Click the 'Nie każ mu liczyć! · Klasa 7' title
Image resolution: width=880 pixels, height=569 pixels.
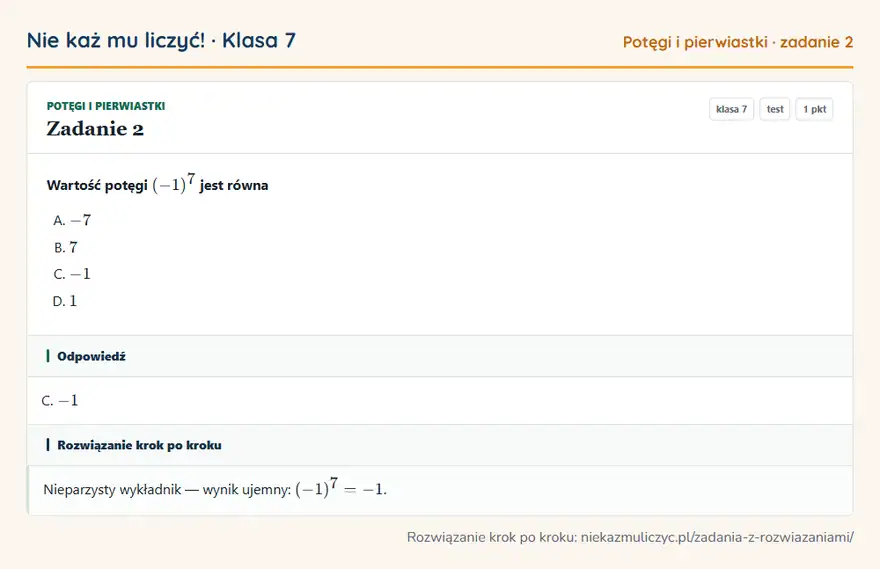coord(161,40)
